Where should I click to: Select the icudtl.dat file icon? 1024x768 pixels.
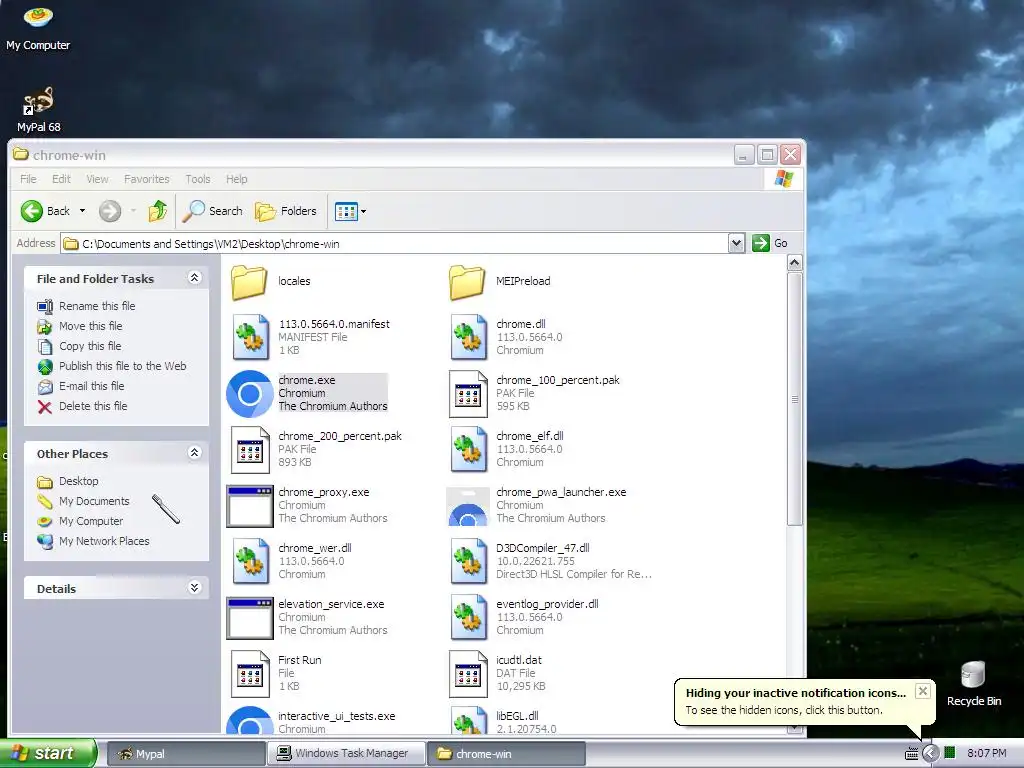(468, 674)
